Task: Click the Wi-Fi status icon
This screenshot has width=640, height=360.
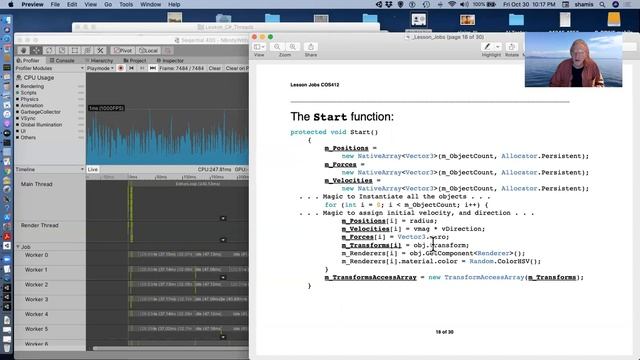Action: [x=452, y=4]
